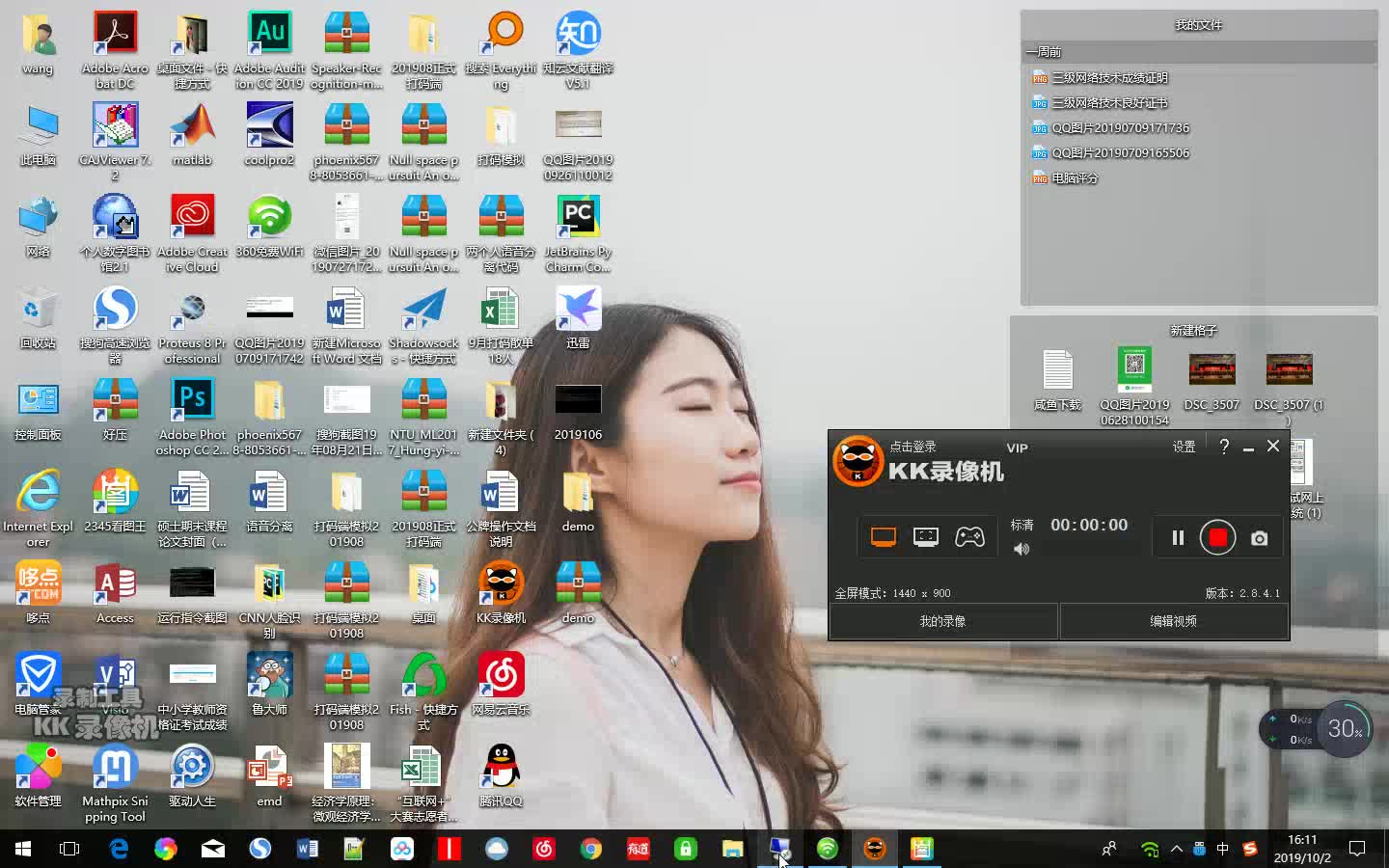Image resolution: width=1389 pixels, height=868 pixels.
Task: Open Adobe Acrobat DC desktop icon
Action: [x=115, y=49]
